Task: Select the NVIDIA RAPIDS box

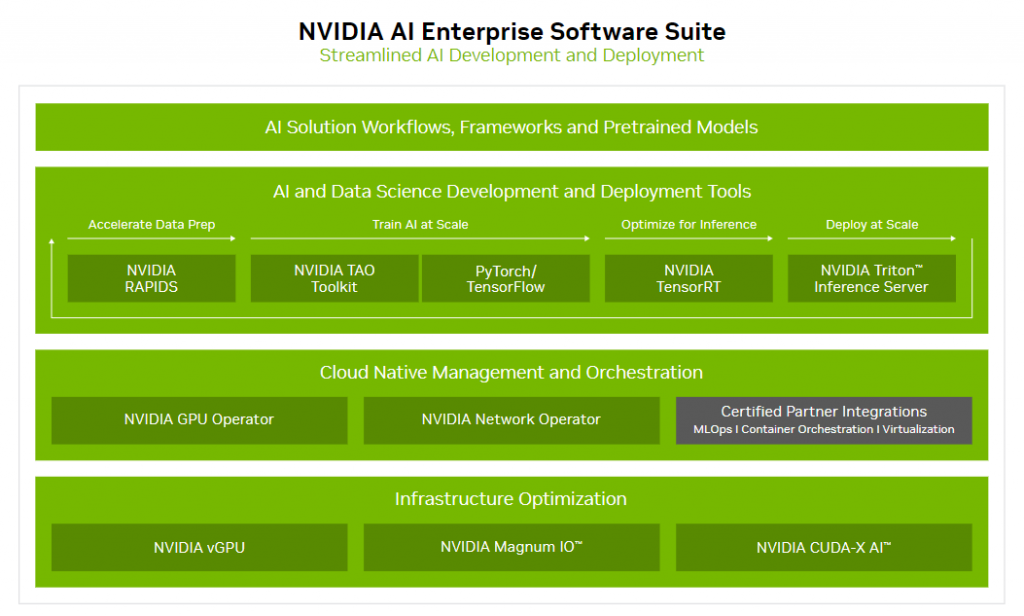Action: pyautogui.click(x=150, y=278)
